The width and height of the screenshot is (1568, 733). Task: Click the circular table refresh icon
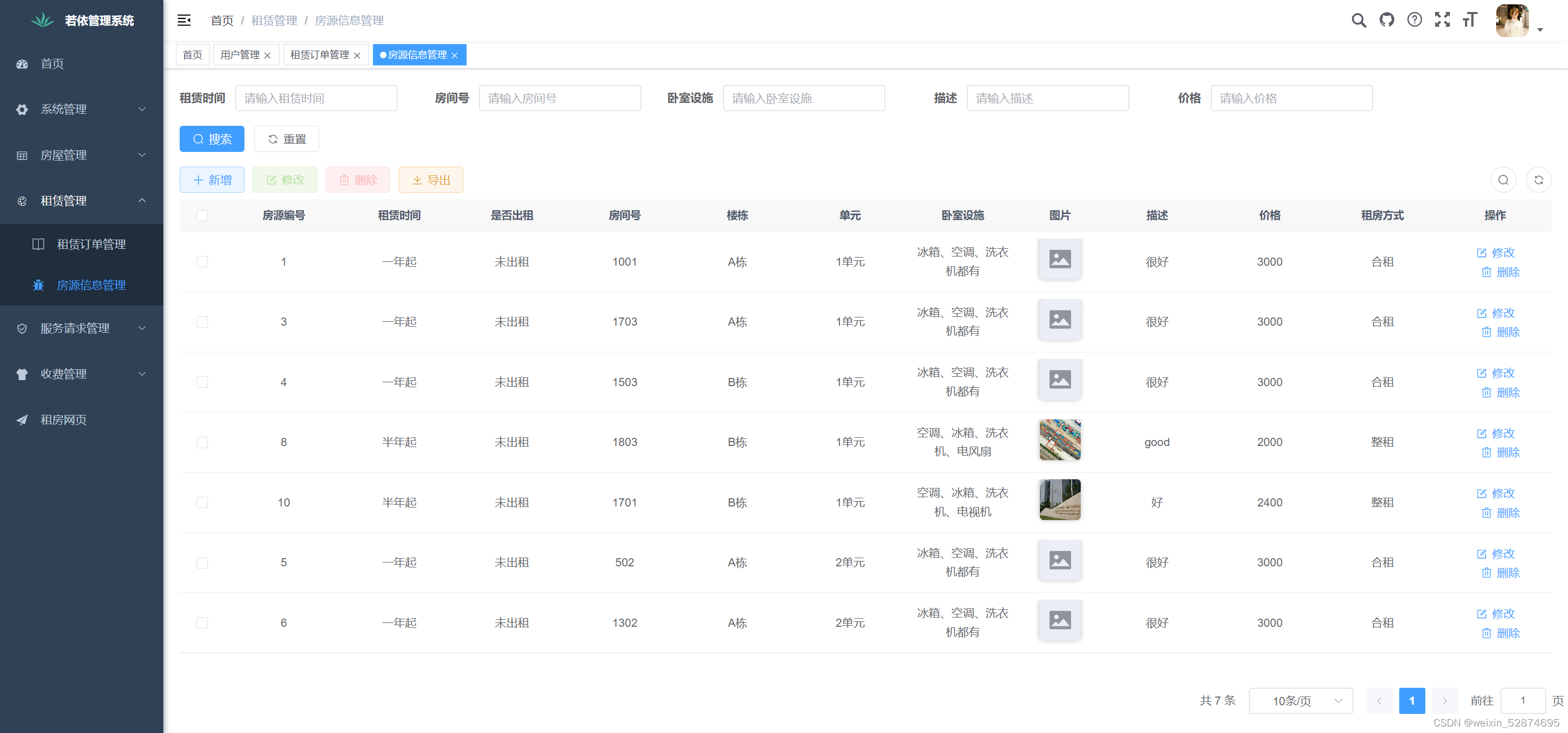1538,180
